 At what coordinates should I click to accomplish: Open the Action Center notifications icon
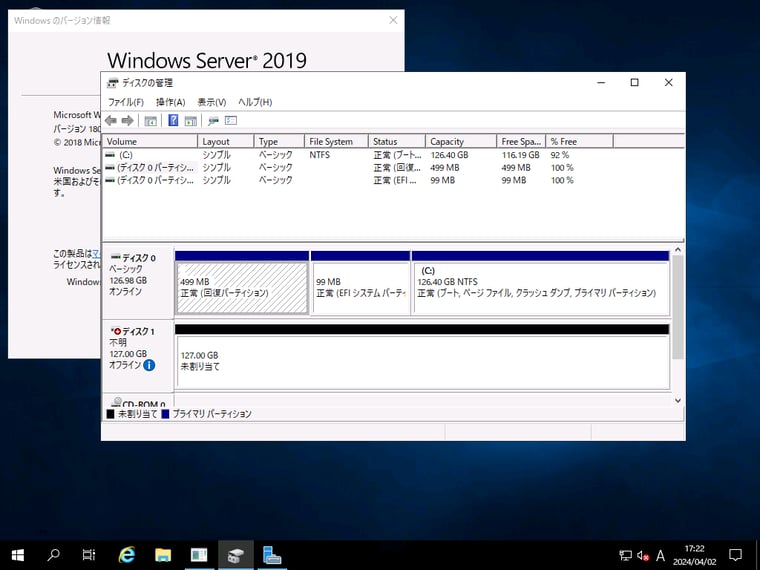pos(735,555)
